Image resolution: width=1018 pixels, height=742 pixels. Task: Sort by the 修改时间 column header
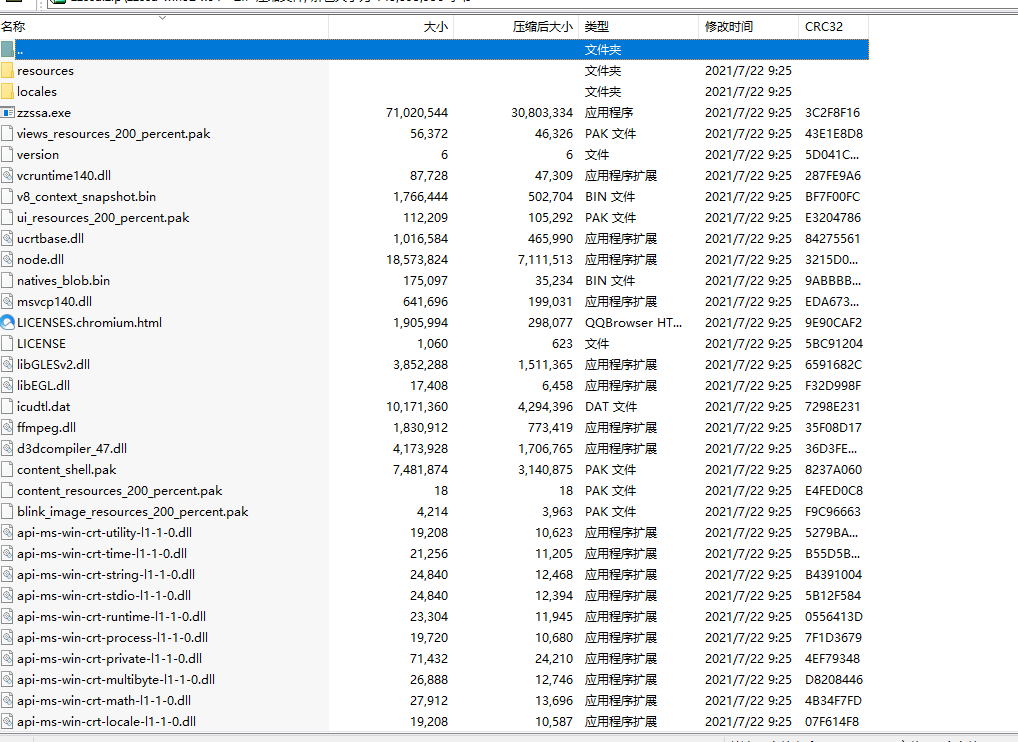pyautogui.click(x=729, y=27)
